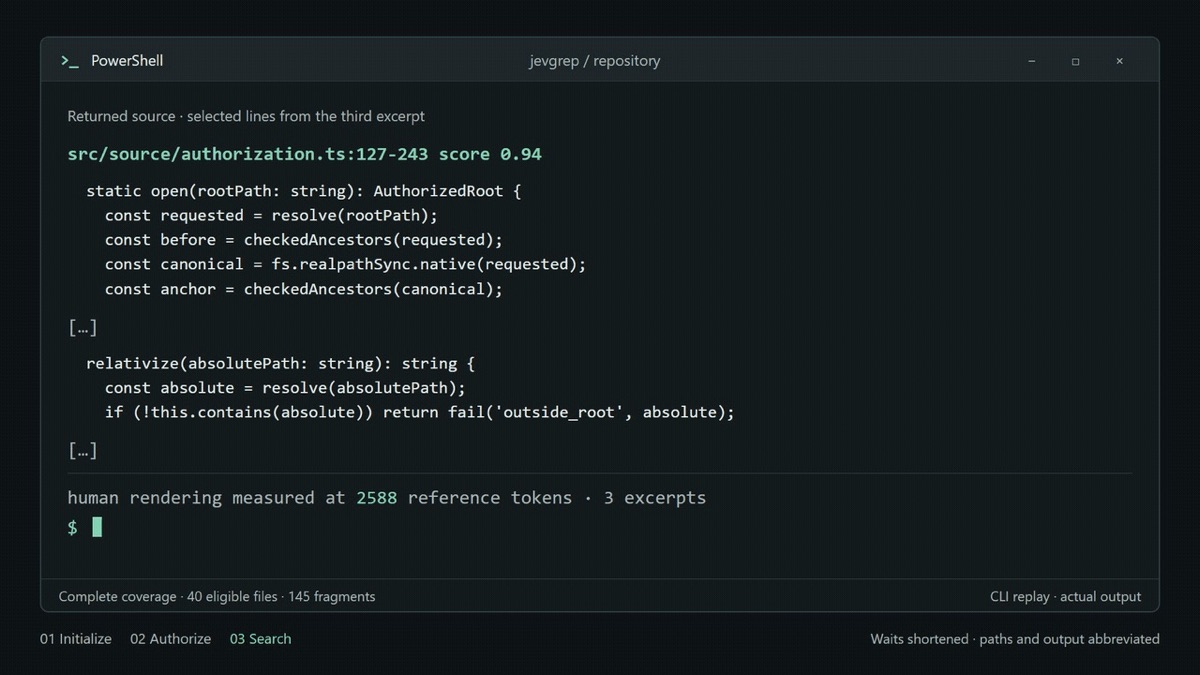
Task: Open the 01 Initialize step
Action: point(76,639)
